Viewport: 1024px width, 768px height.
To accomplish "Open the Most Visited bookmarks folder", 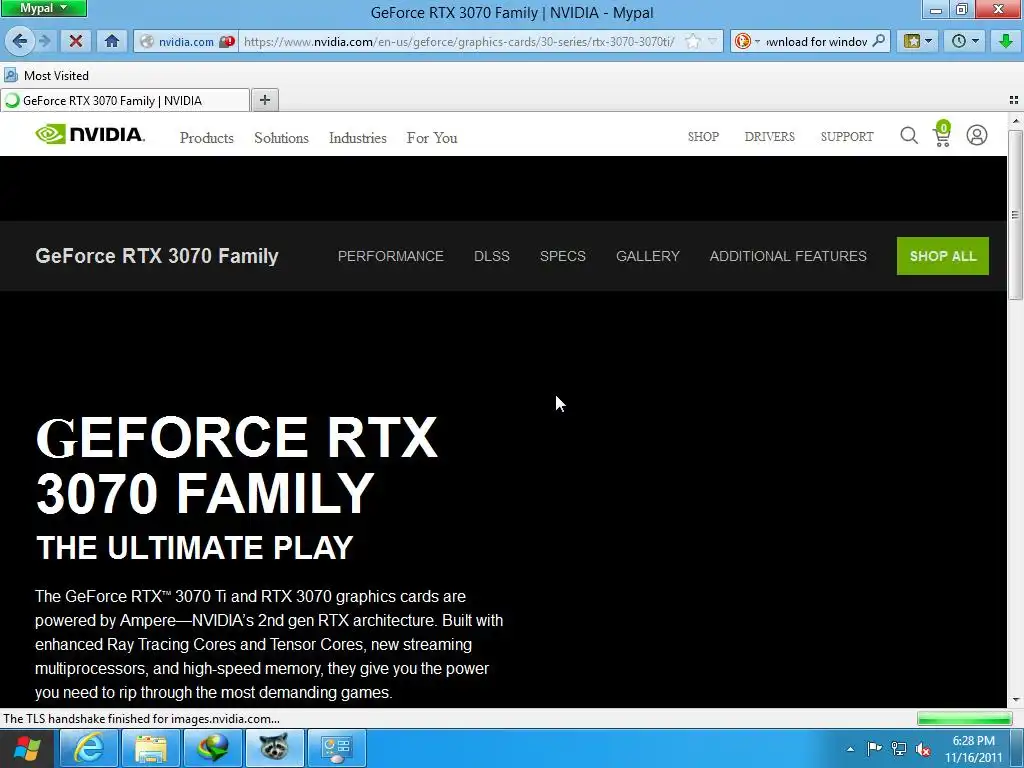I will tap(46, 76).
